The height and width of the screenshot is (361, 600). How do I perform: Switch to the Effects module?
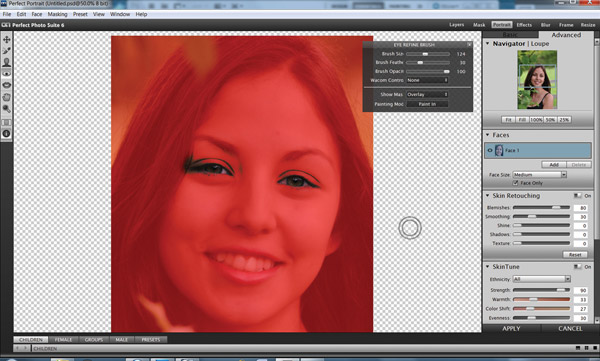pos(524,25)
